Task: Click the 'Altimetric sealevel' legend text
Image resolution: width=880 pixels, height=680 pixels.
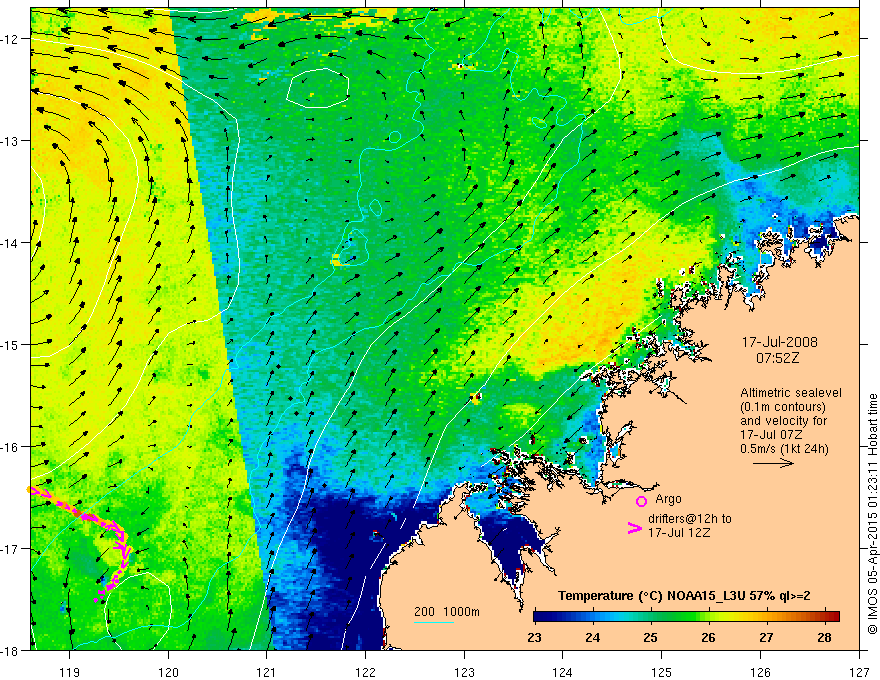Action: click(x=791, y=393)
